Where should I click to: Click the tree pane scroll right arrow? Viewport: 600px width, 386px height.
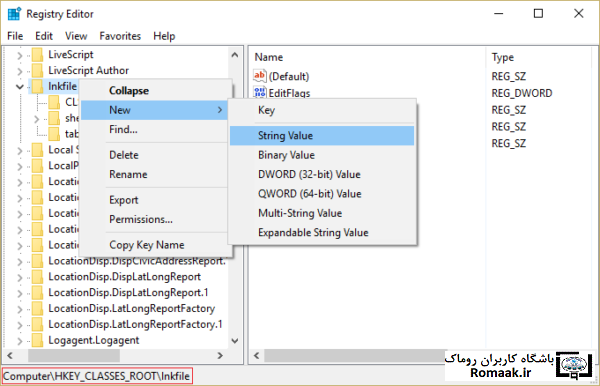point(220,355)
